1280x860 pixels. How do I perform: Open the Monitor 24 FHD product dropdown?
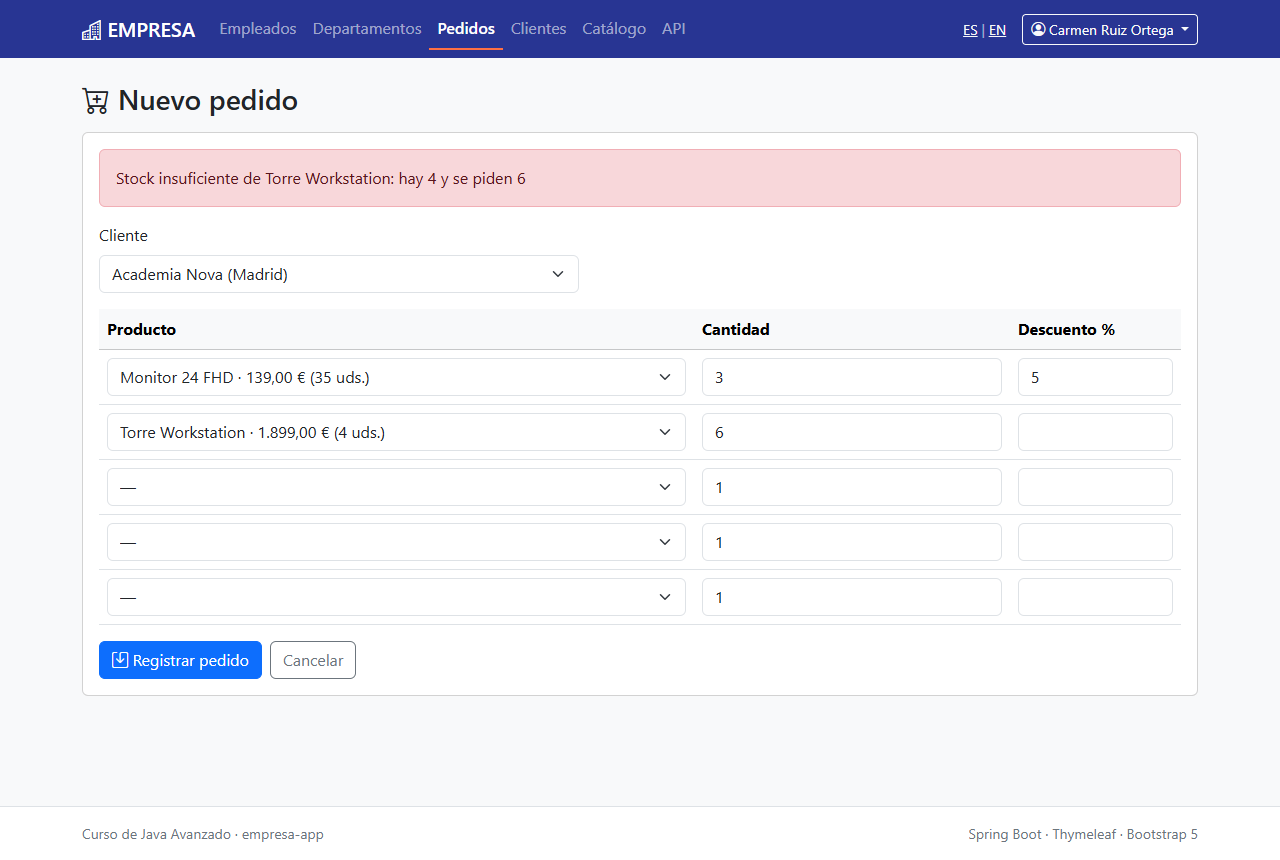(396, 377)
